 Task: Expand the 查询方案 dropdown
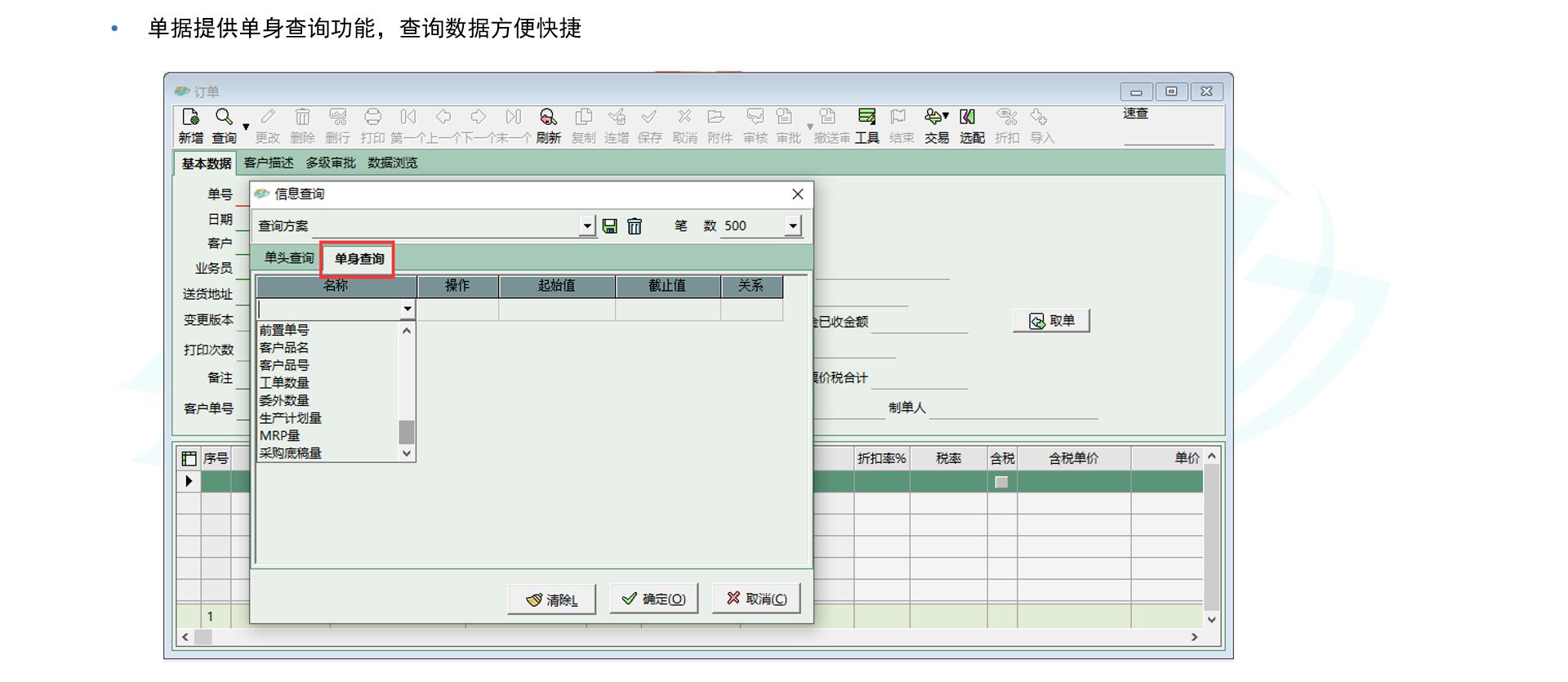[x=587, y=226]
